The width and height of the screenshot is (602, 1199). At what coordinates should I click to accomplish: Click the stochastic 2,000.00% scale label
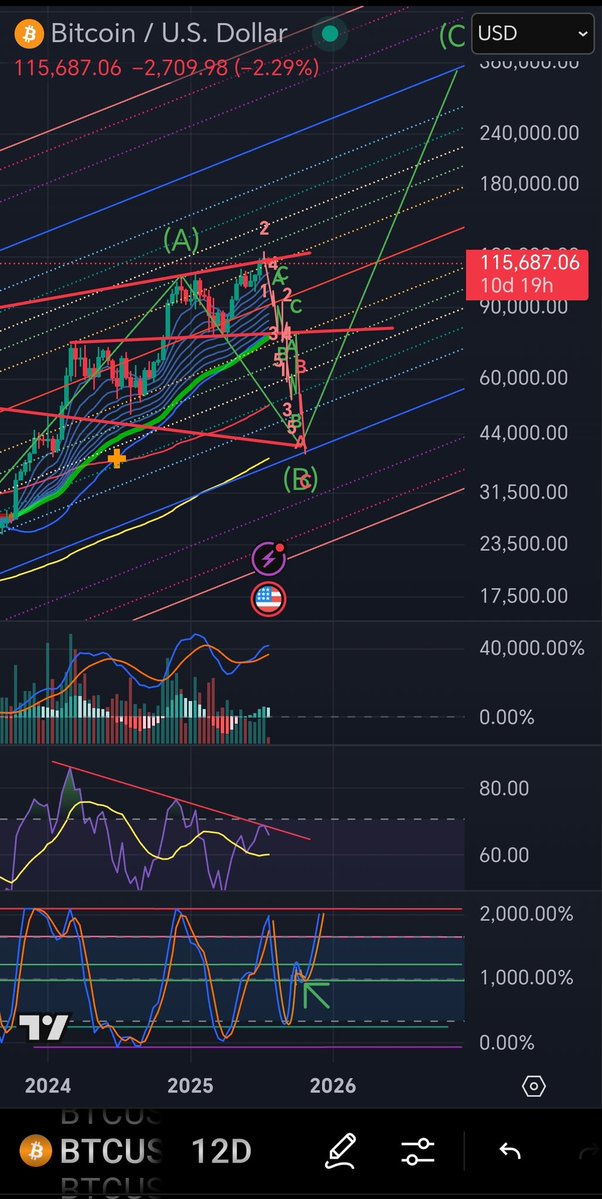click(x=526, y=914)
